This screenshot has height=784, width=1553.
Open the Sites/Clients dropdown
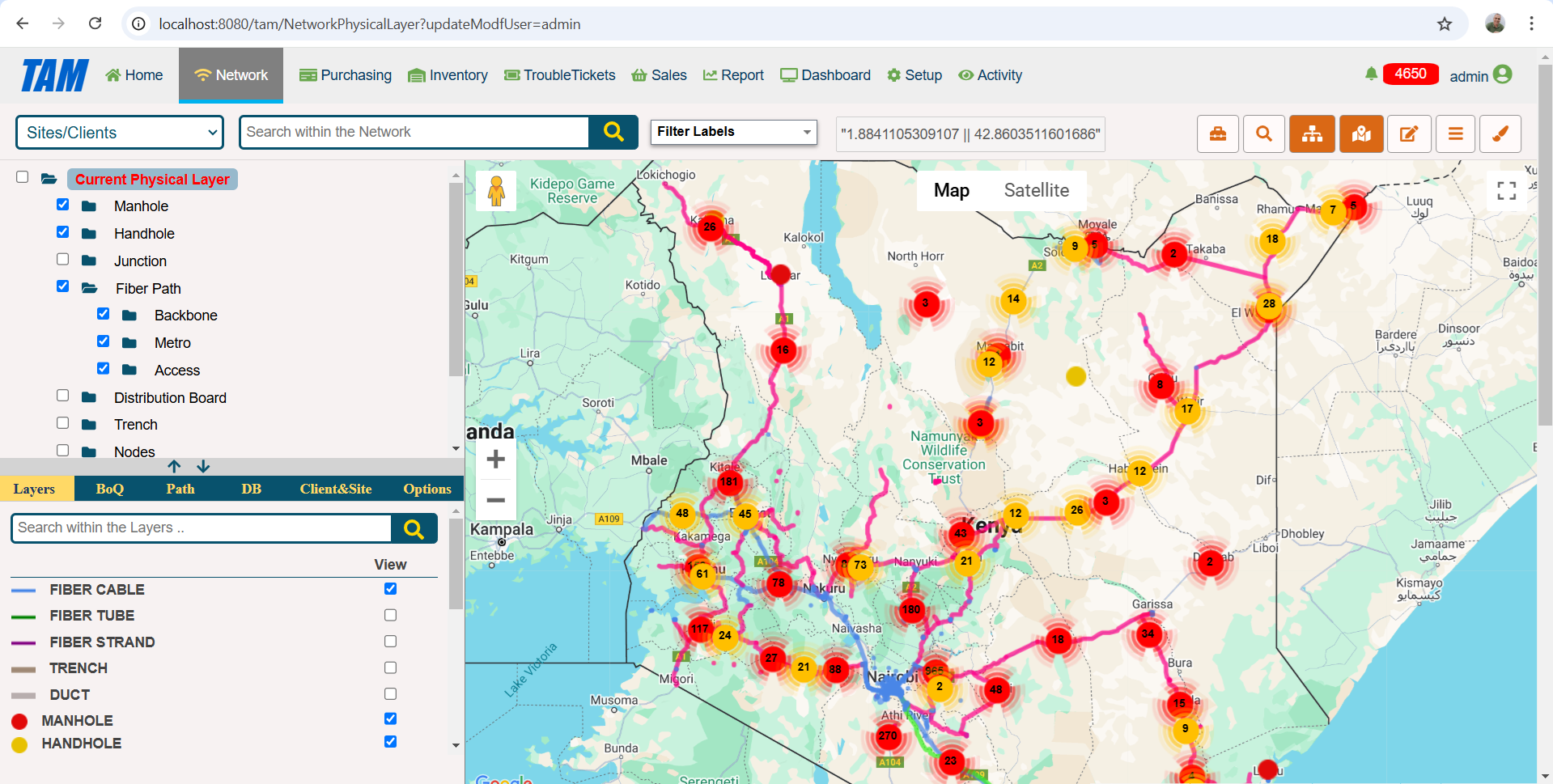120,133
